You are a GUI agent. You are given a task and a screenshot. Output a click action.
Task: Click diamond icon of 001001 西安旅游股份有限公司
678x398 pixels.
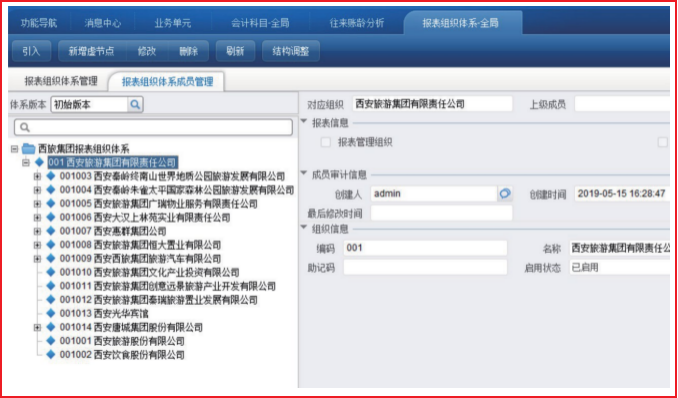(x=51, y=341)
